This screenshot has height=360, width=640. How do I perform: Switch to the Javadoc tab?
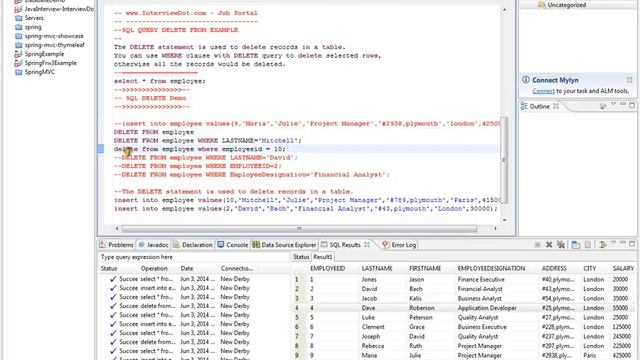tap(153, 245)
